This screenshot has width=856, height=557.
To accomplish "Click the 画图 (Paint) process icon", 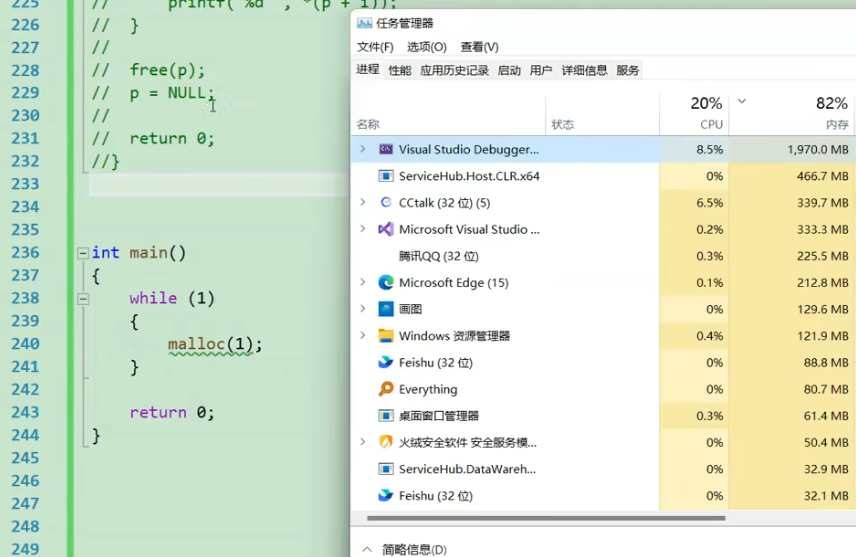I will click(x=386, y=309).
